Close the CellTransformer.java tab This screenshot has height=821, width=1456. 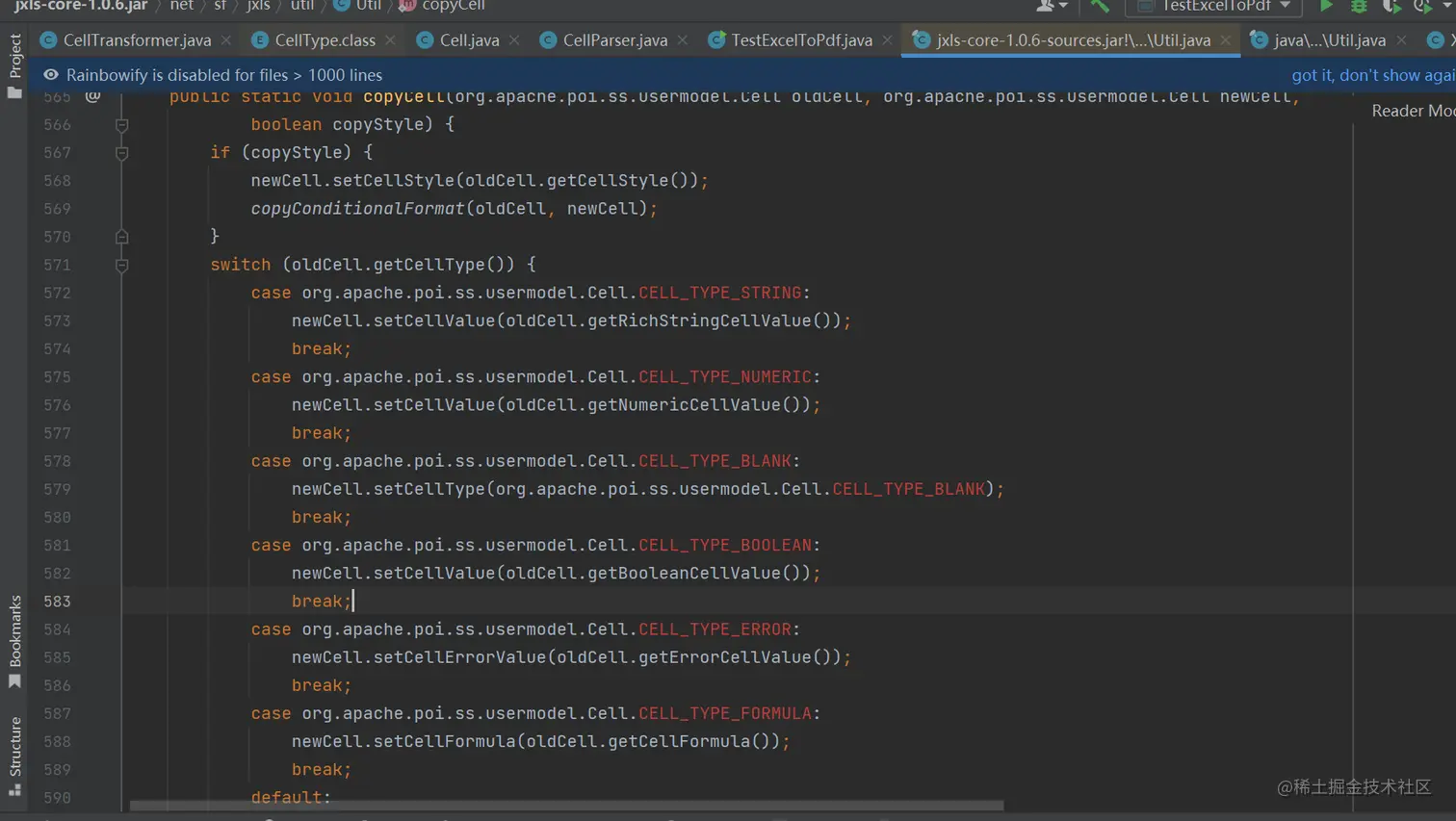(226, 40)
